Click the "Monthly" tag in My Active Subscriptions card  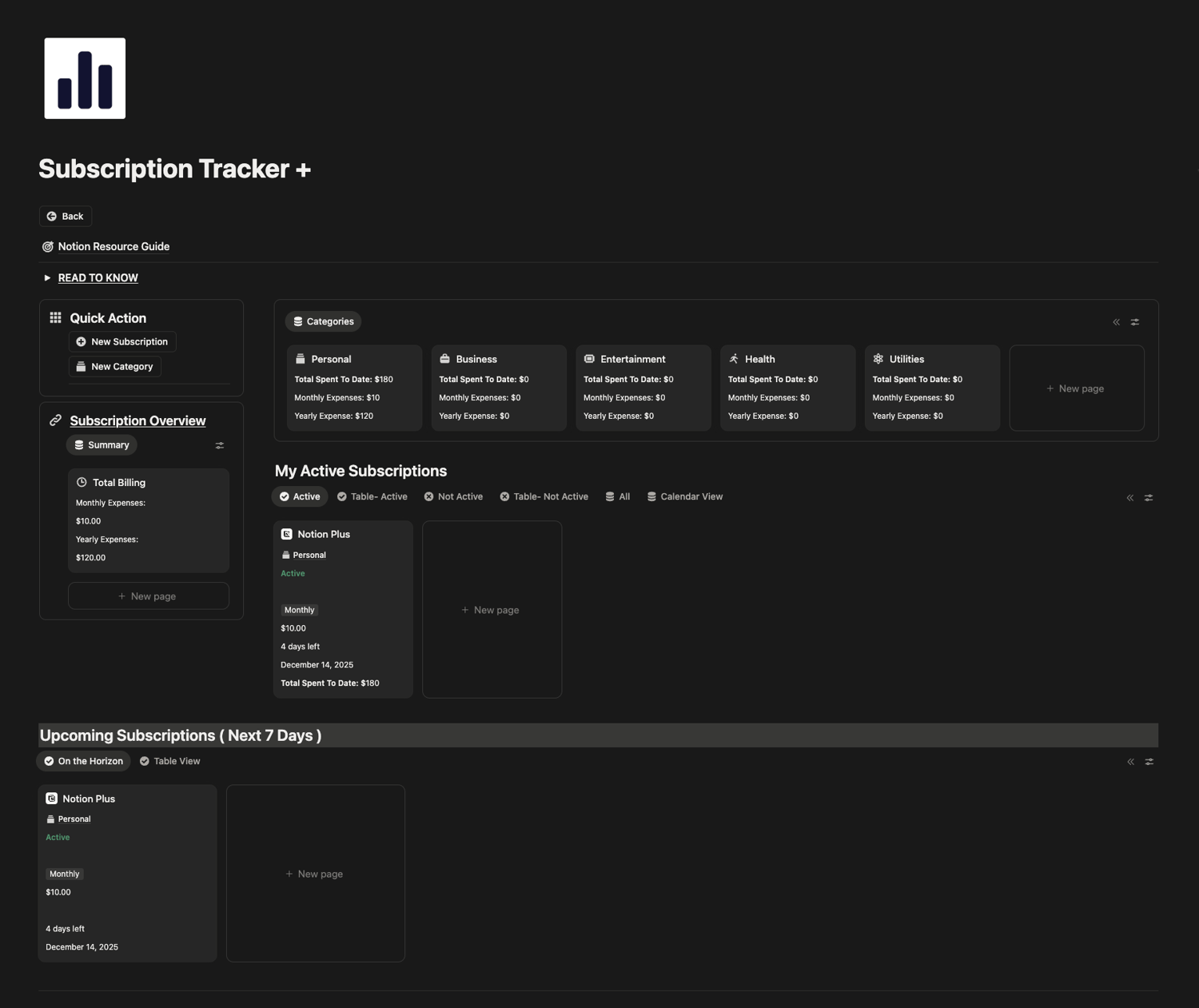[300, 610]
